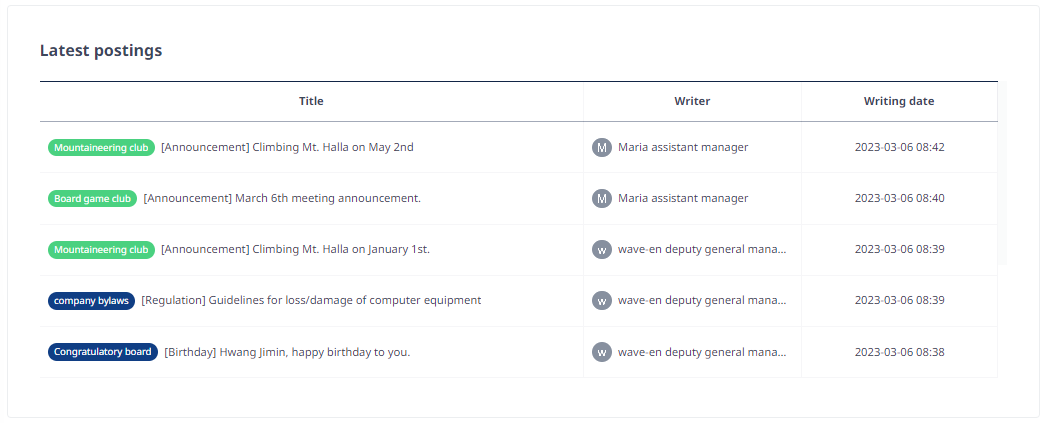This screenshot has width=1045, height=423.
Task: Select Mountaineering club tag on May 2nd post
Action: [101, 147]
